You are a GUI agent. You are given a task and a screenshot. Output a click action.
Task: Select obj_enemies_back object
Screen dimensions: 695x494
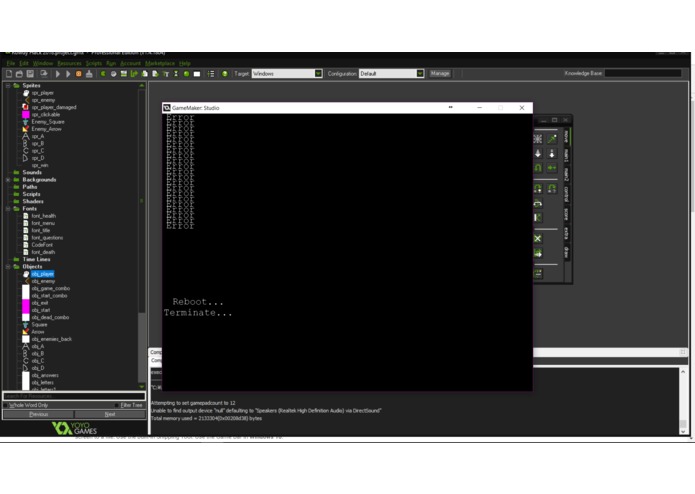coord(51,339)
